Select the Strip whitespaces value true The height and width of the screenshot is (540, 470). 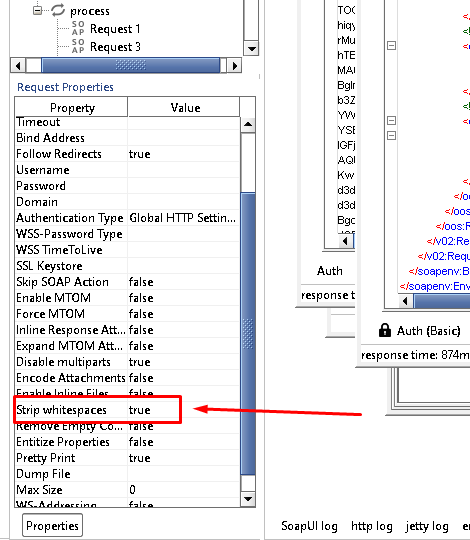pos(139,410)
